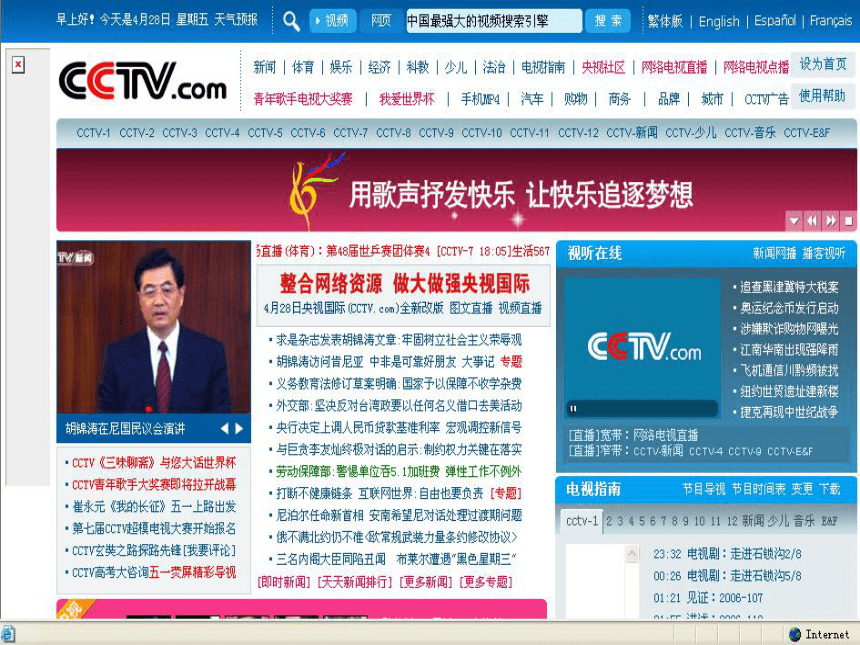This screenshot has width=860, height=645.
Task: Skip to next banner with forward button
Action: (x=831, y=221)
